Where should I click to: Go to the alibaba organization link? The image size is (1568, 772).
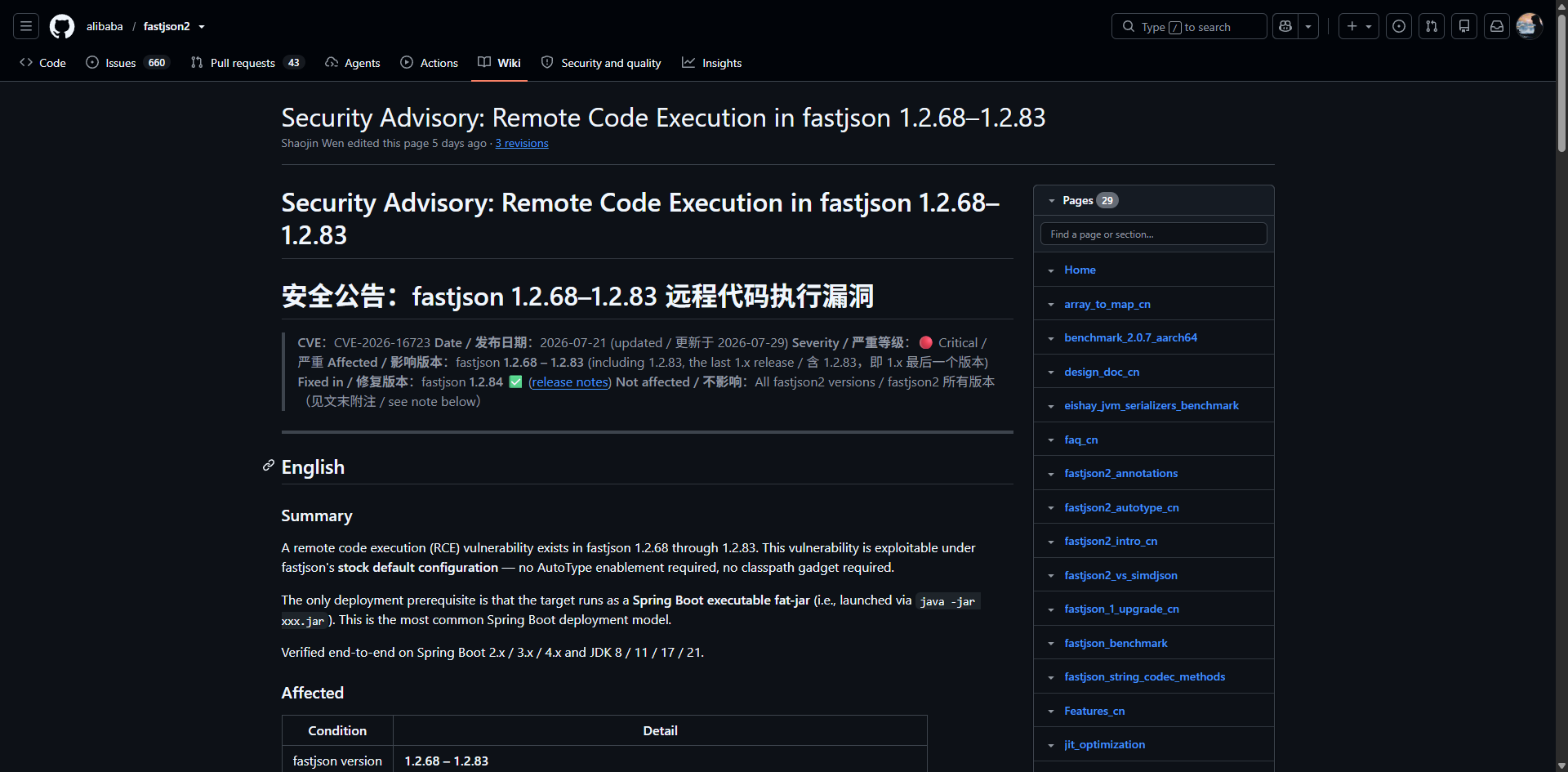pos(105,26)
